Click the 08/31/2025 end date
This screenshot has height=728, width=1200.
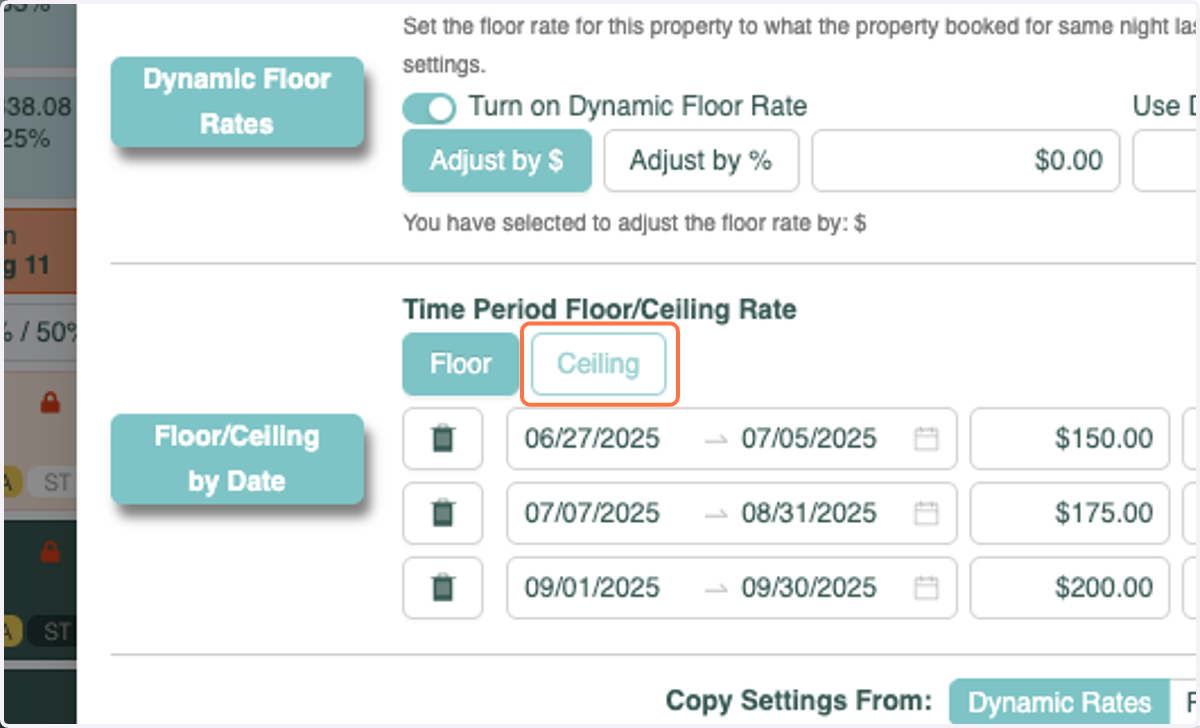809,513
